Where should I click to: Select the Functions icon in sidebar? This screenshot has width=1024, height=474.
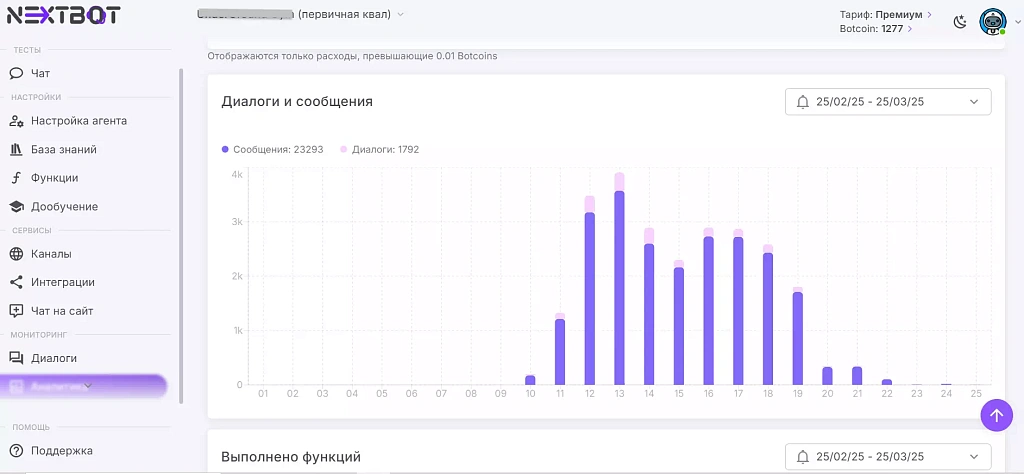tap(16, 178)
